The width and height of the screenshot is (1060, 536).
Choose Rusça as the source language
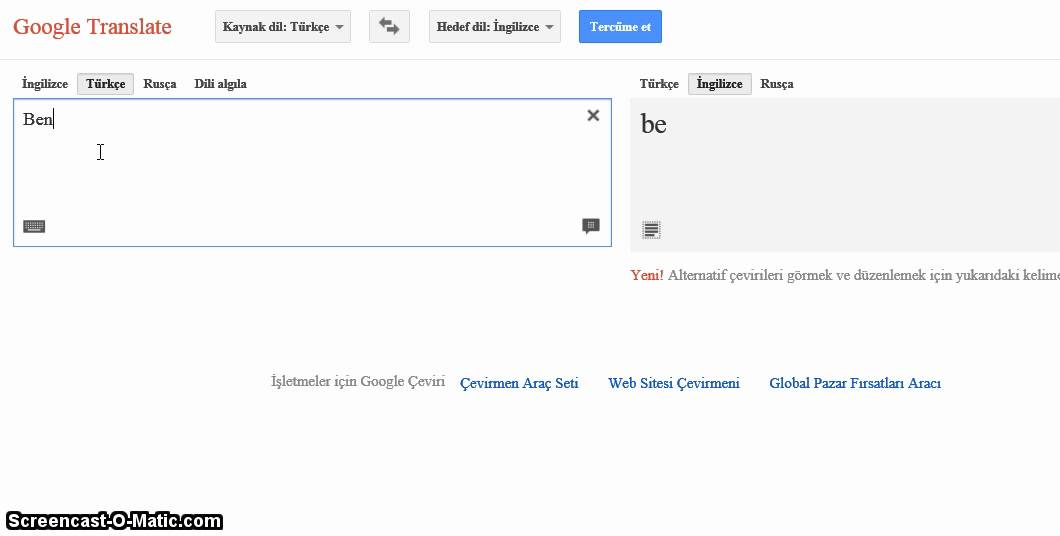(160, 84)
